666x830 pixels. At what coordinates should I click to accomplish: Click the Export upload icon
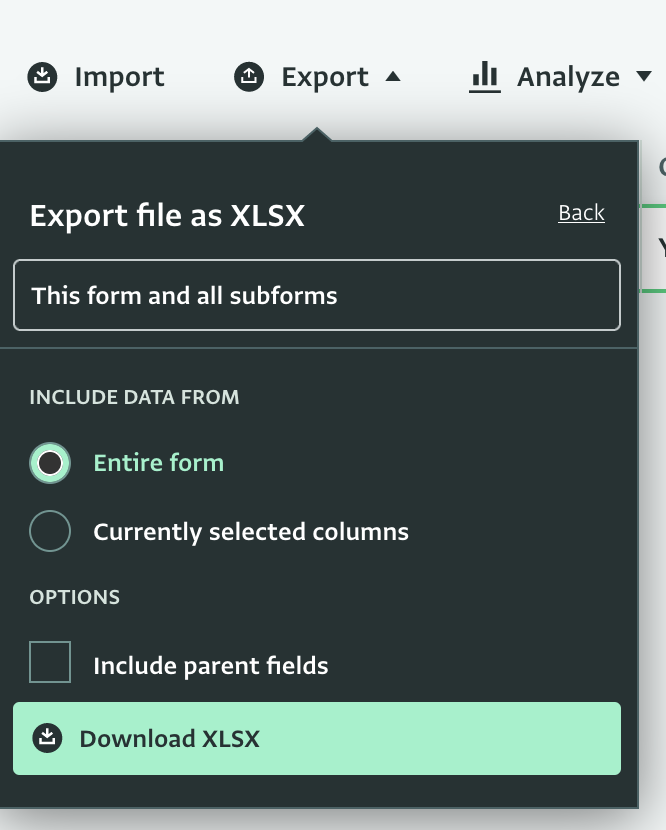[249, 77]
